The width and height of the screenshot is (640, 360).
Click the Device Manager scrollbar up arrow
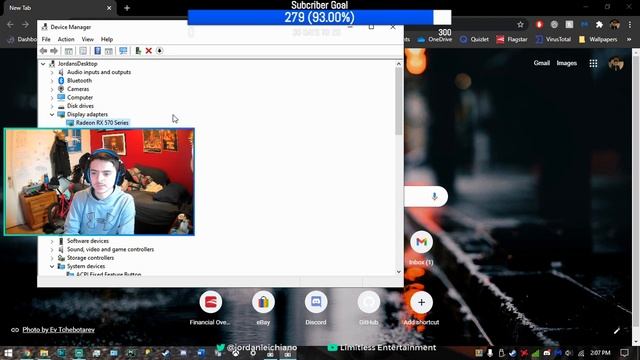[x=399, y=64]
